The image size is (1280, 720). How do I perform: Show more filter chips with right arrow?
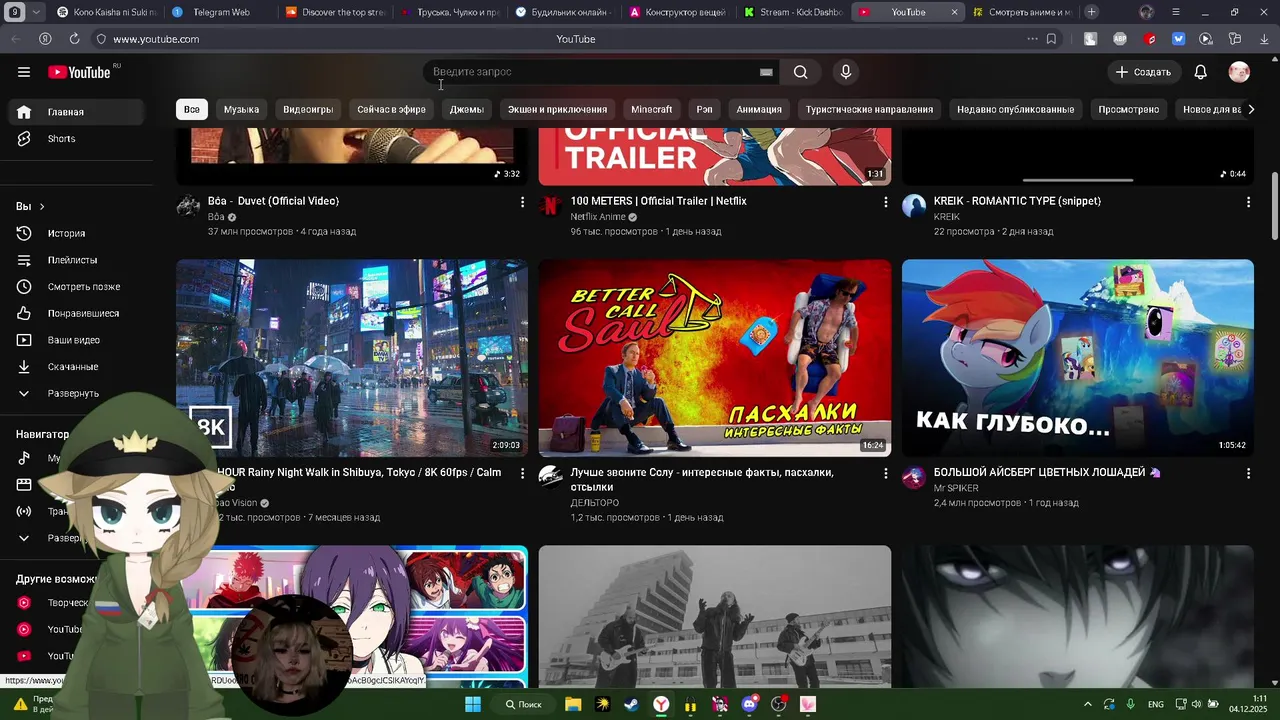tap(1250, 109)
